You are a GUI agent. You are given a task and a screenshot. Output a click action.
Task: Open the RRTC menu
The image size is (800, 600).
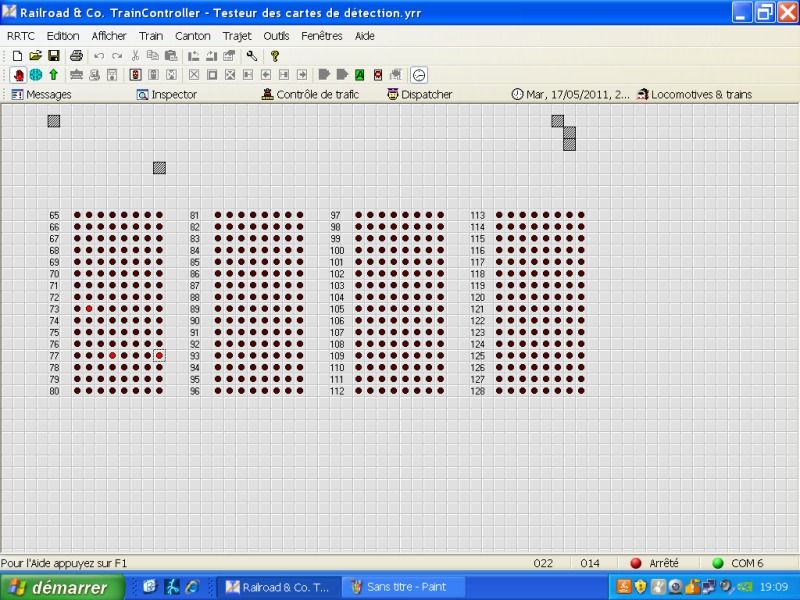point(21,36)
